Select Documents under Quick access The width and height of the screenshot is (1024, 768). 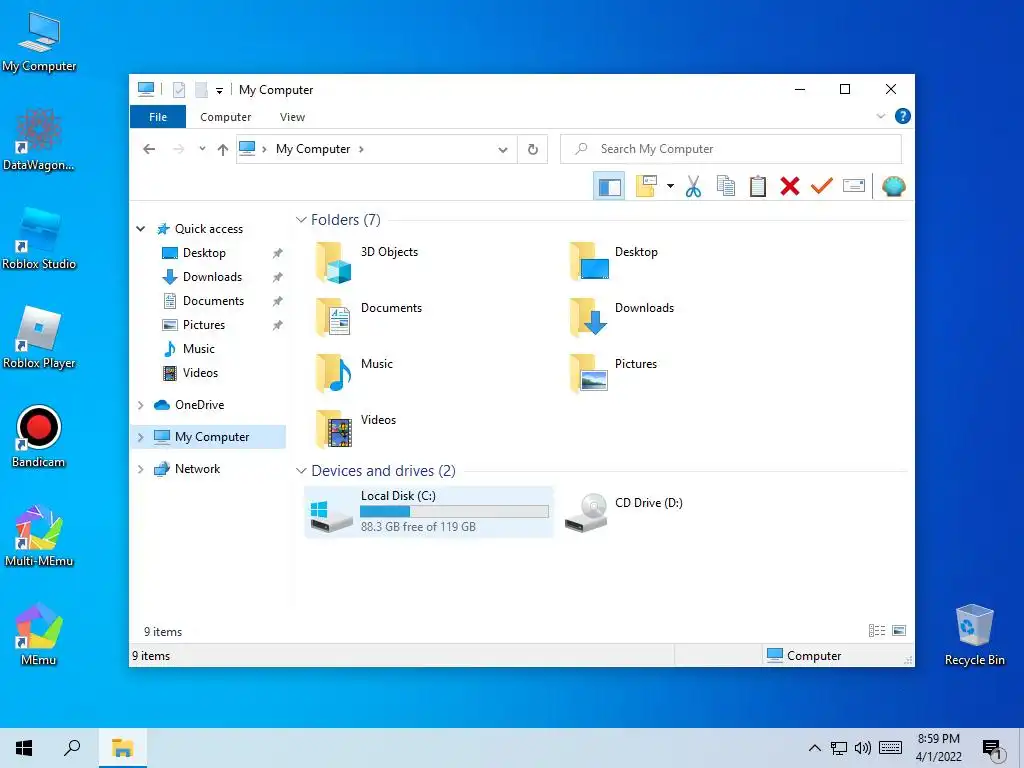point(213,301)
